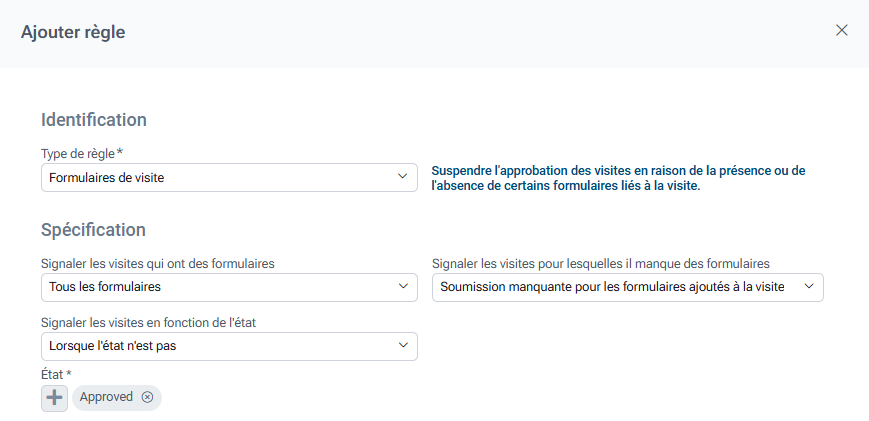The image size is (869, 421).
Task: Select the Approved state chip
Action: pyautogui.click(x=106, y=397)
